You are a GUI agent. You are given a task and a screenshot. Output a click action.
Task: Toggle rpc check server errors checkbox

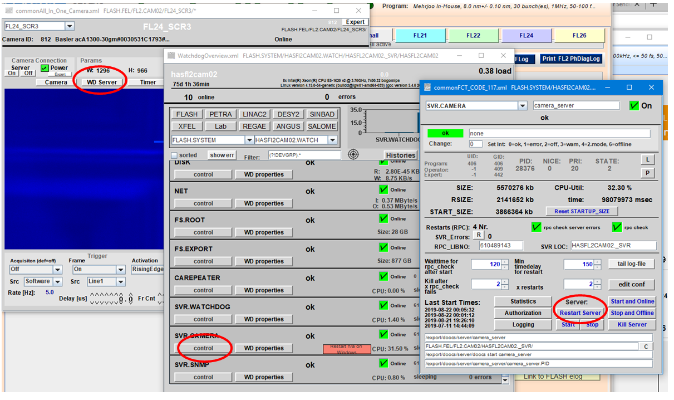[547, 228]
